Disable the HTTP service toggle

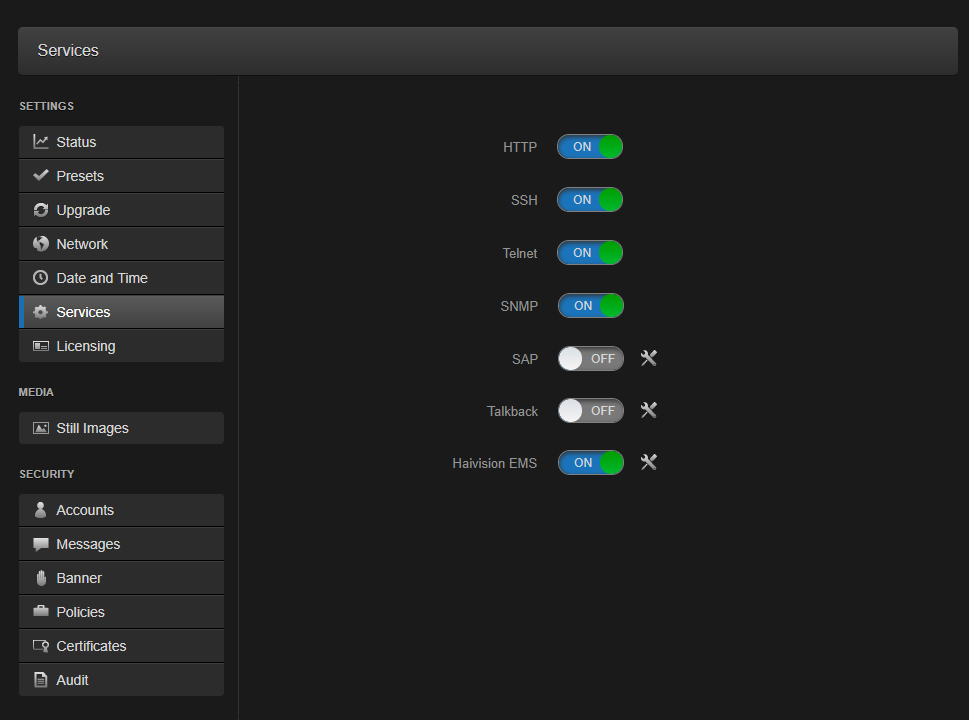590,147
